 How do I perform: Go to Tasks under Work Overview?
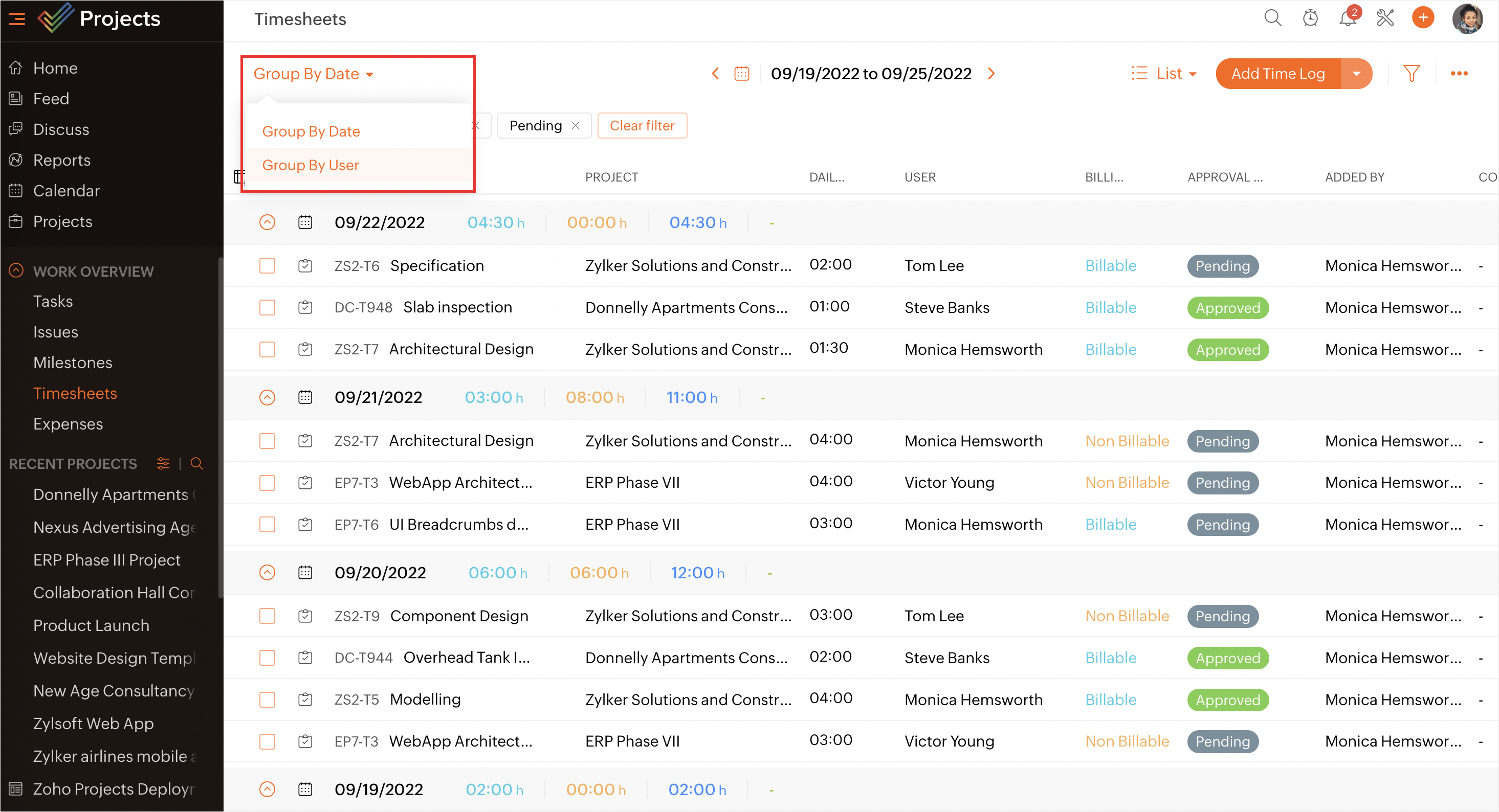(x=53, y=301)
